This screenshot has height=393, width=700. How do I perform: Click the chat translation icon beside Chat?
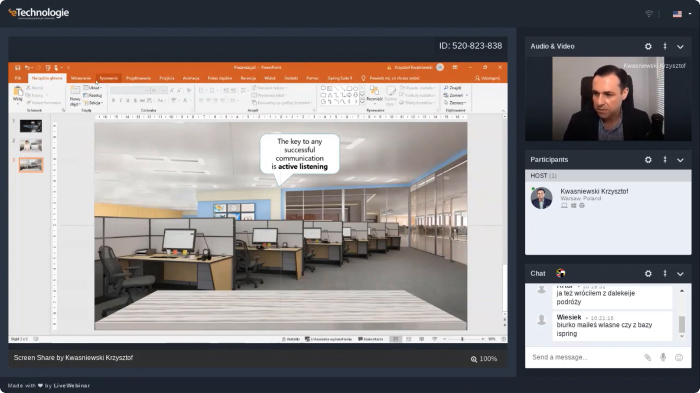pos(561,273)
